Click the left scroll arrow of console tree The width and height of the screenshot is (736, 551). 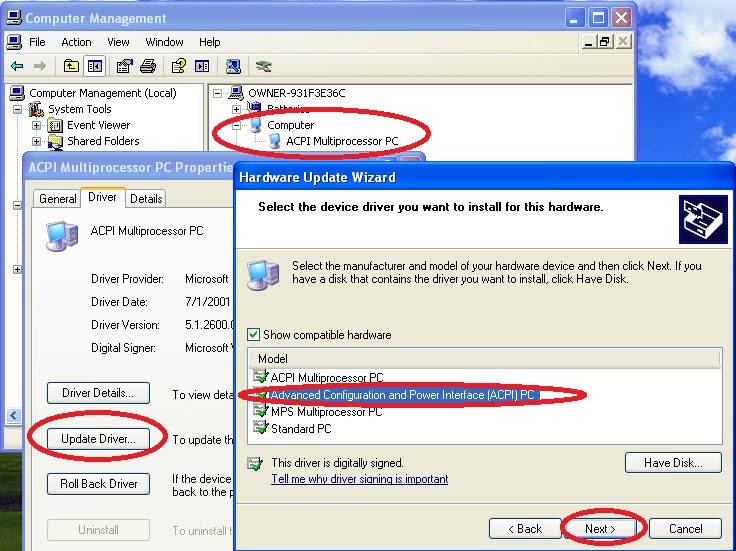(x=13, y=415)
